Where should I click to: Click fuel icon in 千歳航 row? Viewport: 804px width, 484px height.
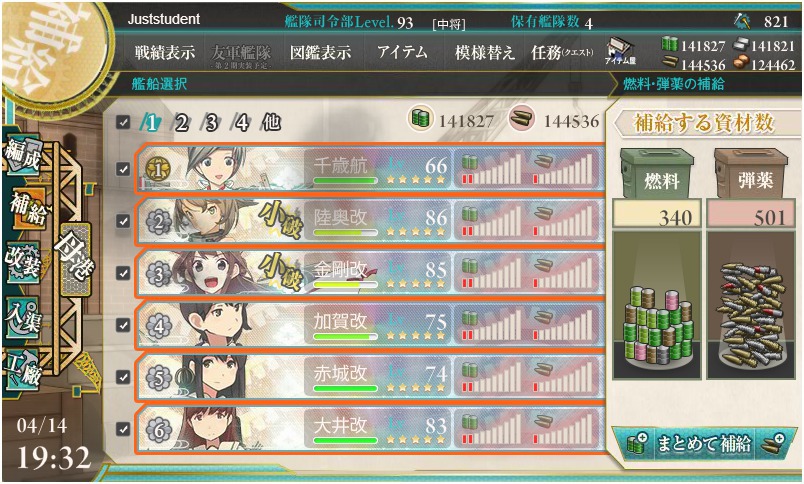pos(469,163)
